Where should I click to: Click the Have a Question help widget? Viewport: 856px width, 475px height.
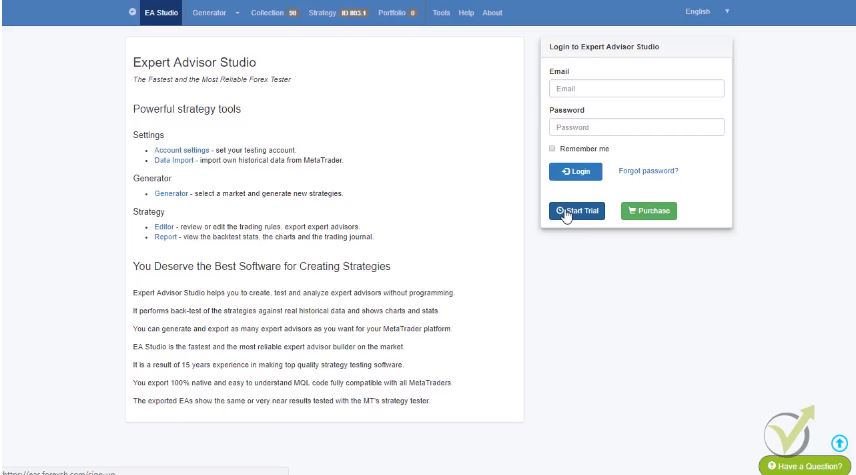tap(805, 466)
